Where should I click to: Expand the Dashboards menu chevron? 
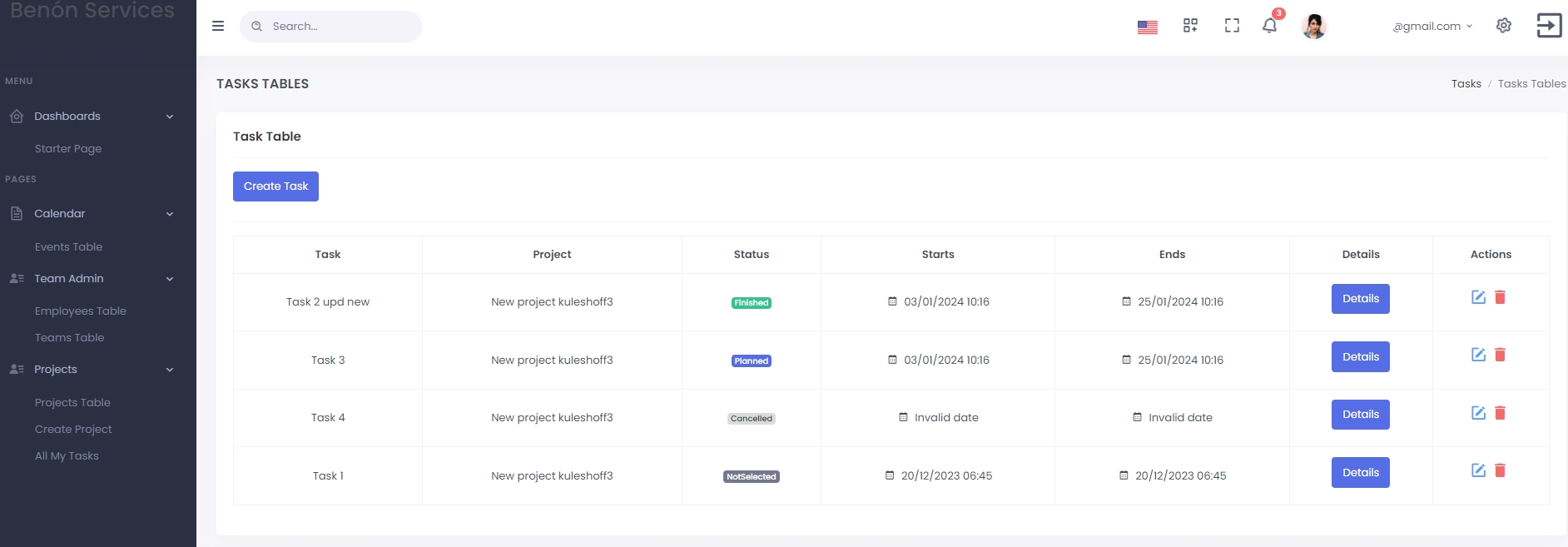click(170, 117)
